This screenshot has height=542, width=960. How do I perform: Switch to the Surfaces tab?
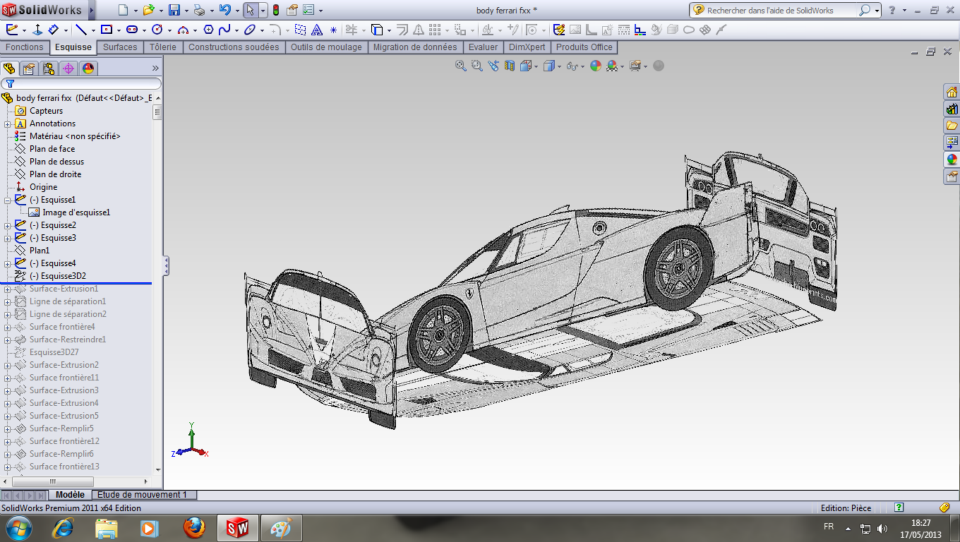click(x=120, y=47)
